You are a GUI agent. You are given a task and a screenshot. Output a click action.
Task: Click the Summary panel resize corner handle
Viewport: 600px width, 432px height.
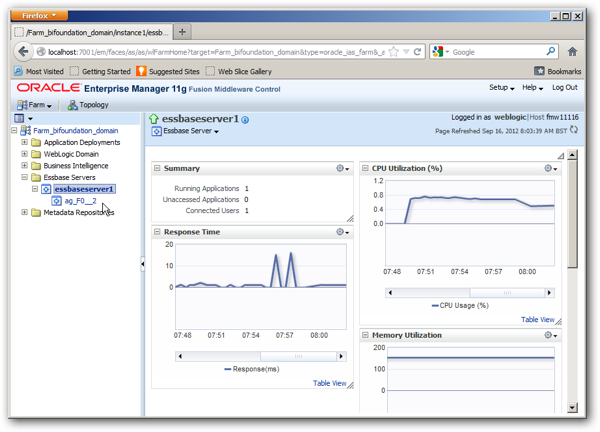(x=350, y=218)
